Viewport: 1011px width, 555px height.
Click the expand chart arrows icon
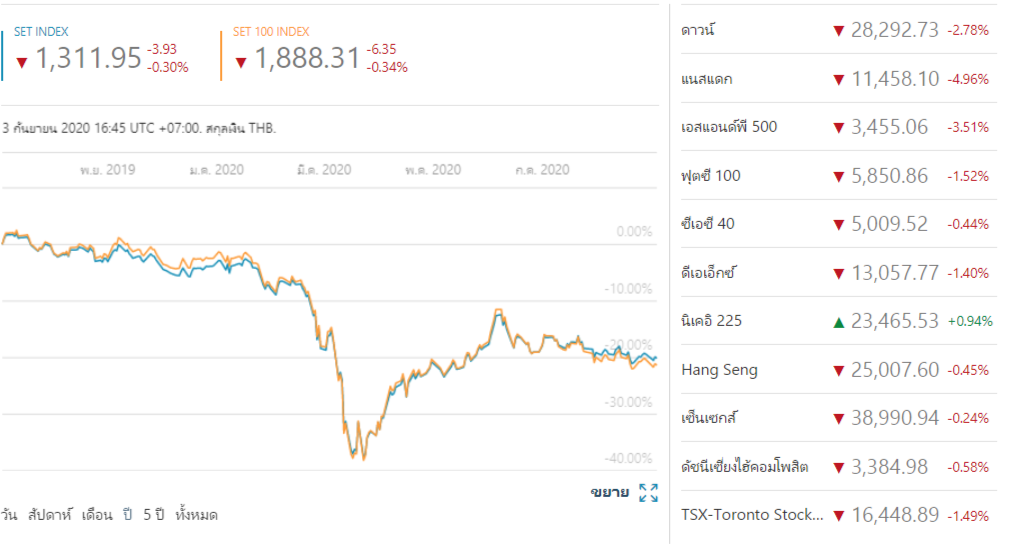[x=648, y=492]
